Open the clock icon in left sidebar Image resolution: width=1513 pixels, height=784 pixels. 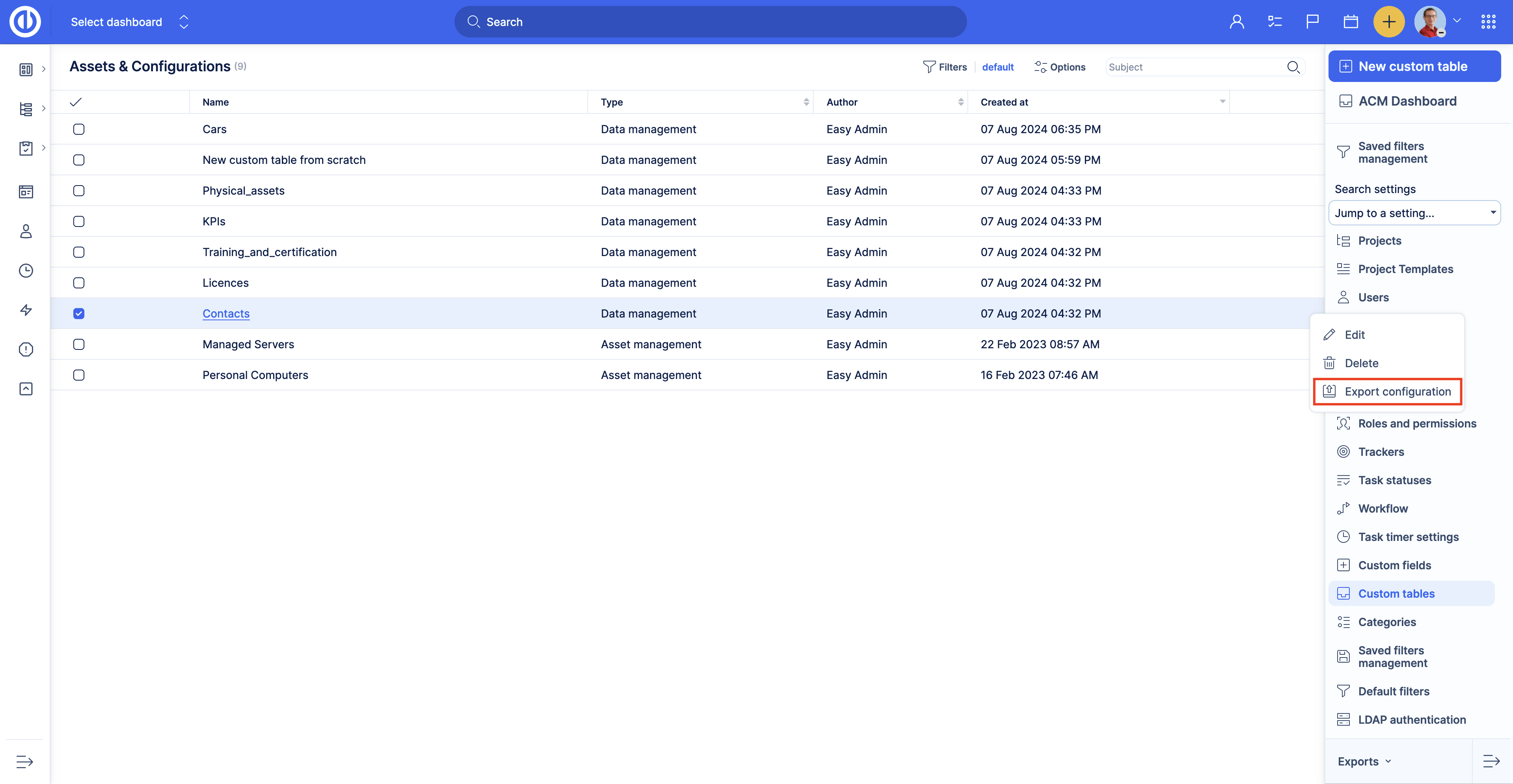click(x=26, y=271)
